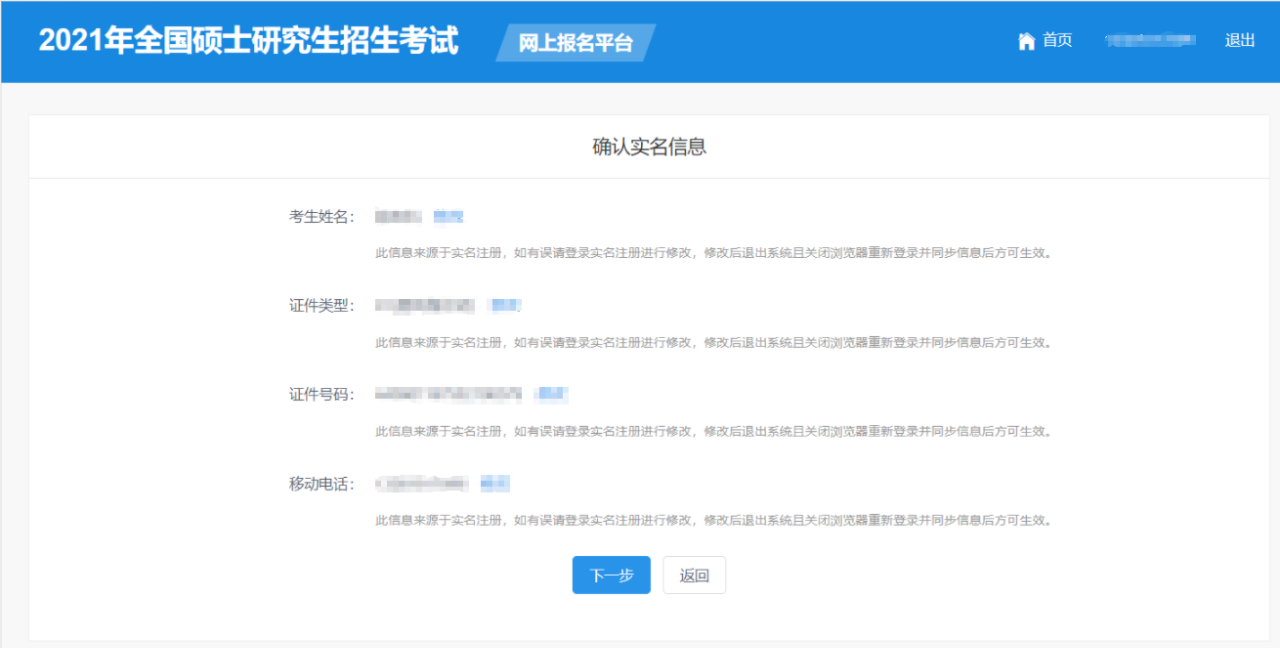Select the blurred 移动电话 value

pos(422,484)
